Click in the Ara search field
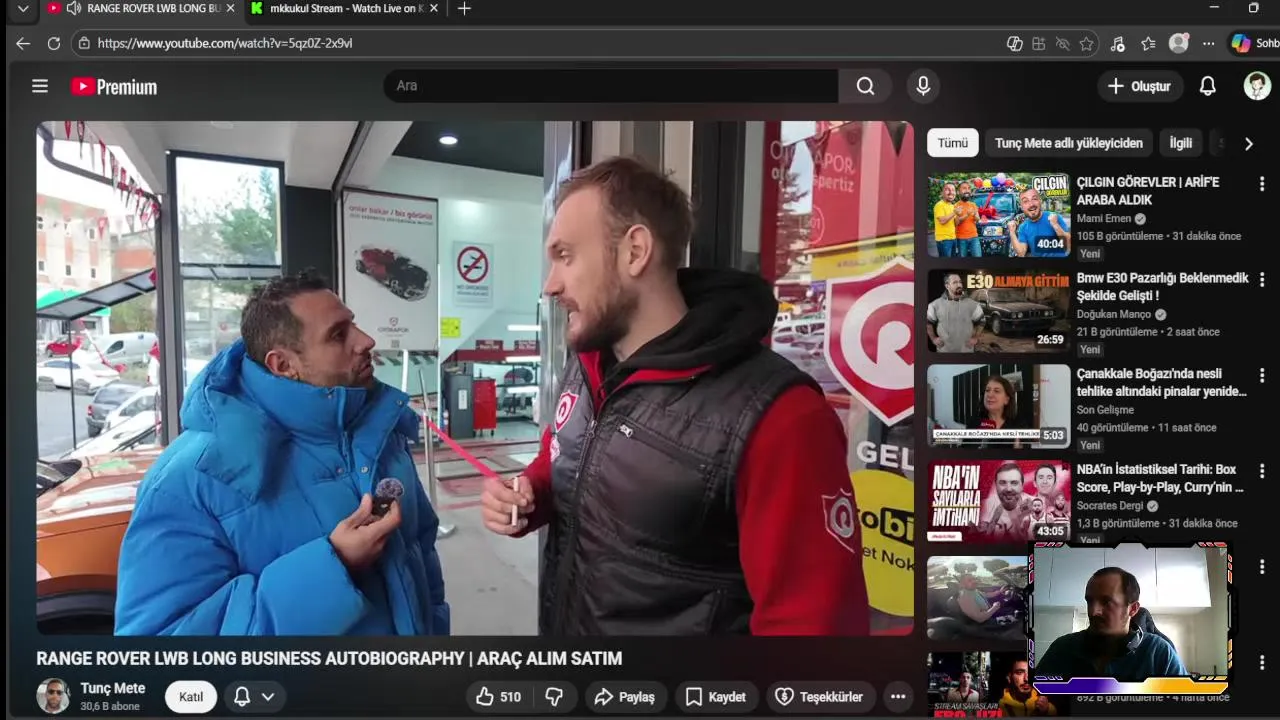The image size is (1280, 720). pyautogui.click(x=610, y=86)
